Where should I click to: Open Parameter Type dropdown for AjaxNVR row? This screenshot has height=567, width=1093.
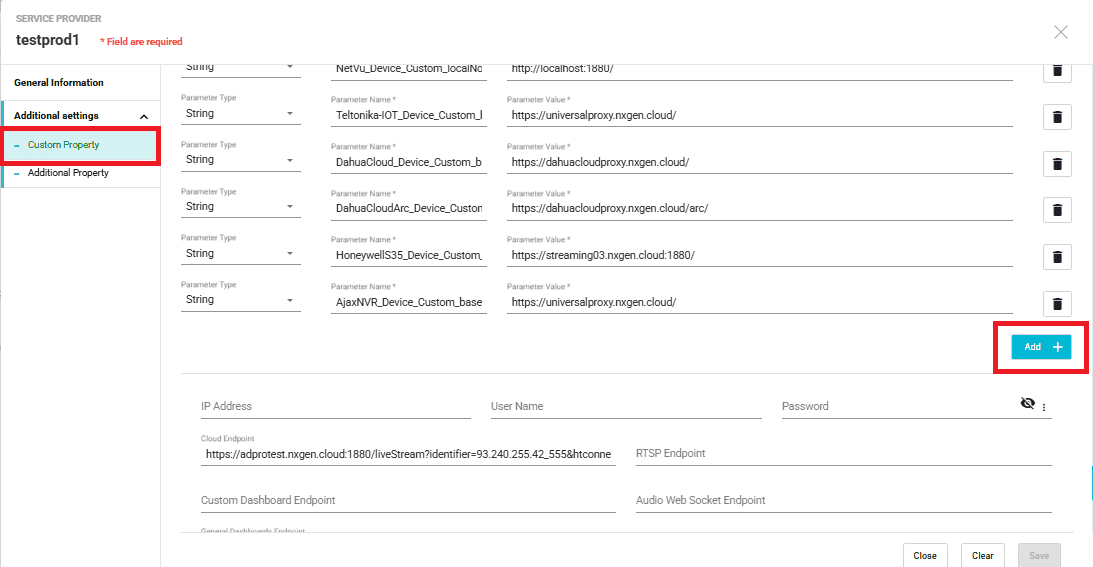pos(240,300)
